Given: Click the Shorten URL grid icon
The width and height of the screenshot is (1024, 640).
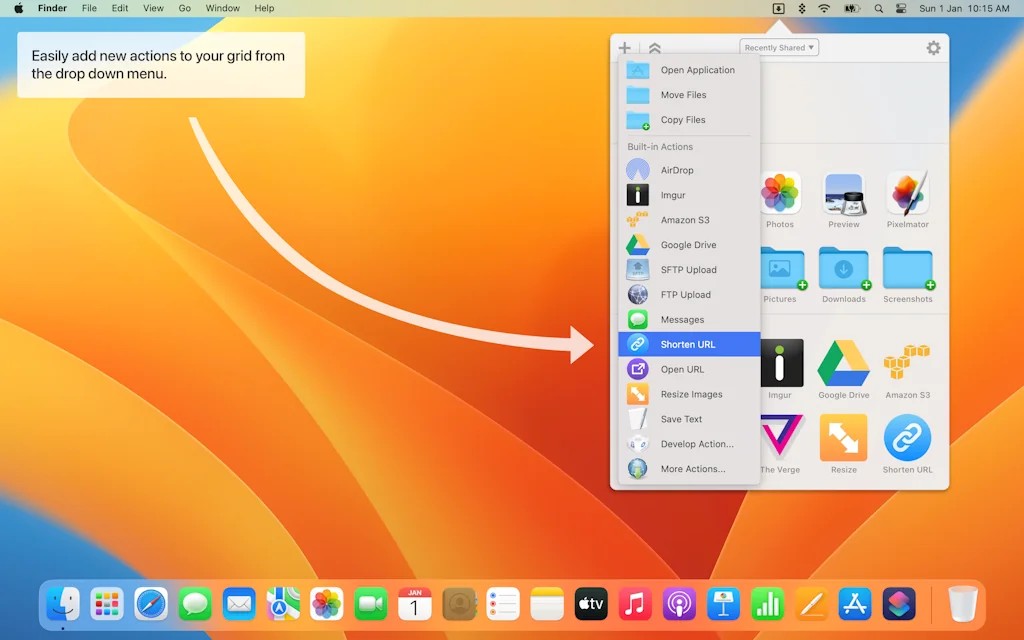Looking at the screenshot, I should click(x=907, y=440).
